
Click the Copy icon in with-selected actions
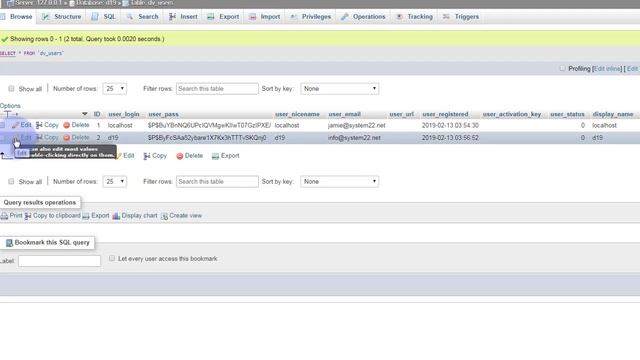click(x=147, y=156)
